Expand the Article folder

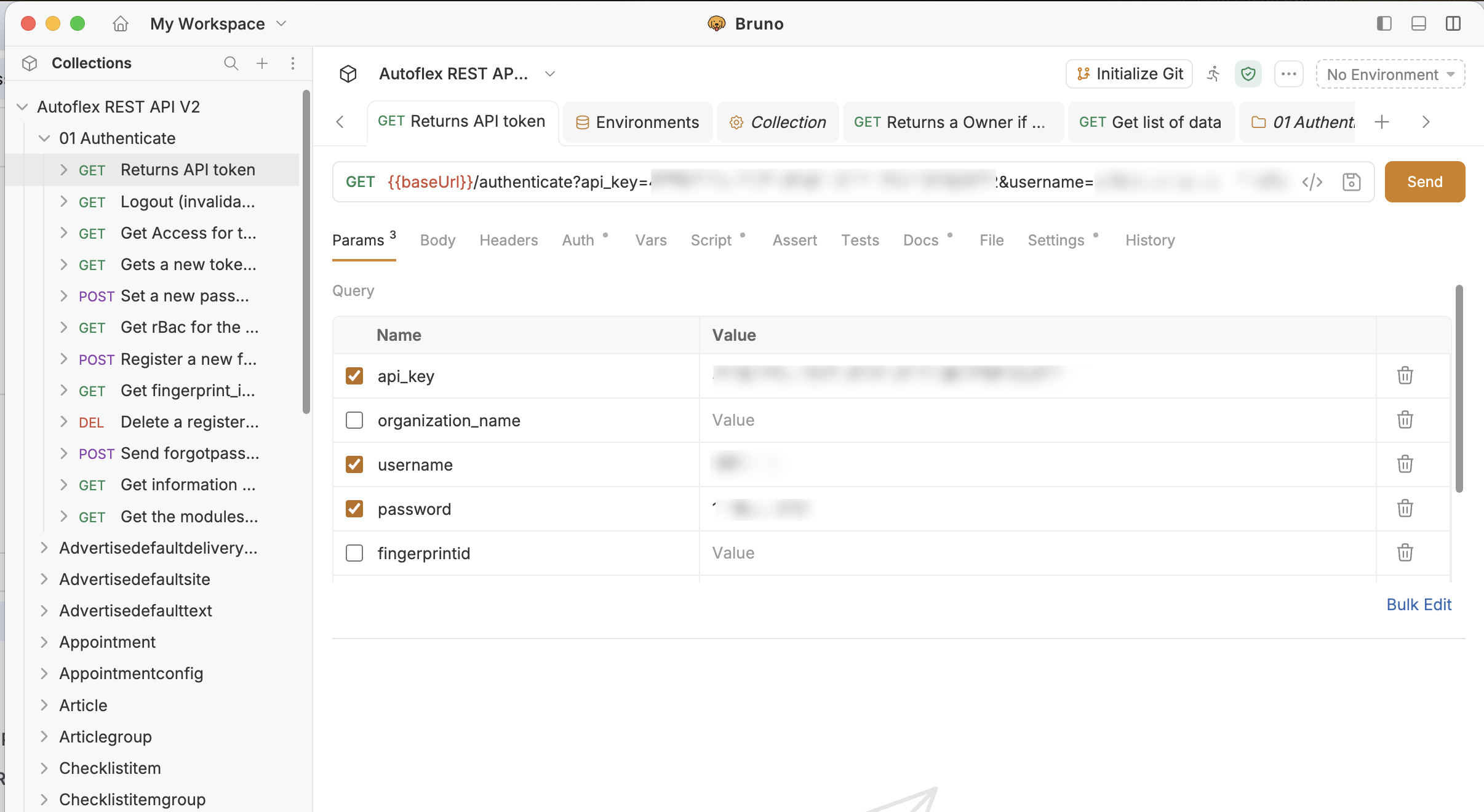[x=44, y=705]
